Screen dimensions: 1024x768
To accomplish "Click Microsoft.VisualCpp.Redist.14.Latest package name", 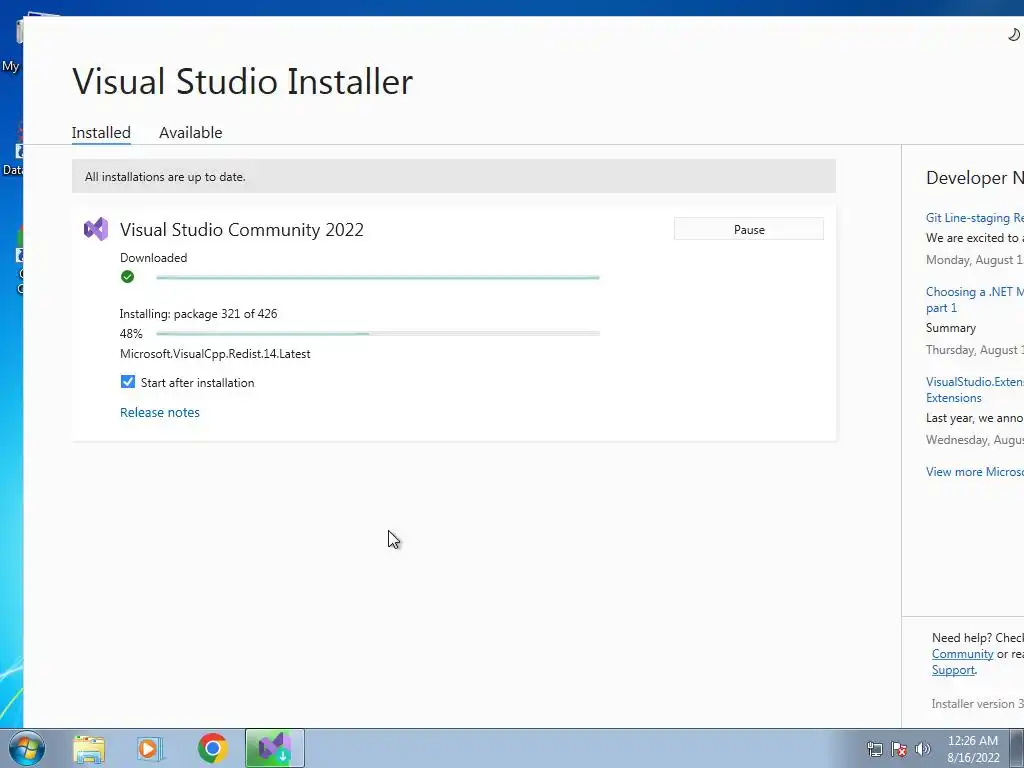I will point(216,354).
